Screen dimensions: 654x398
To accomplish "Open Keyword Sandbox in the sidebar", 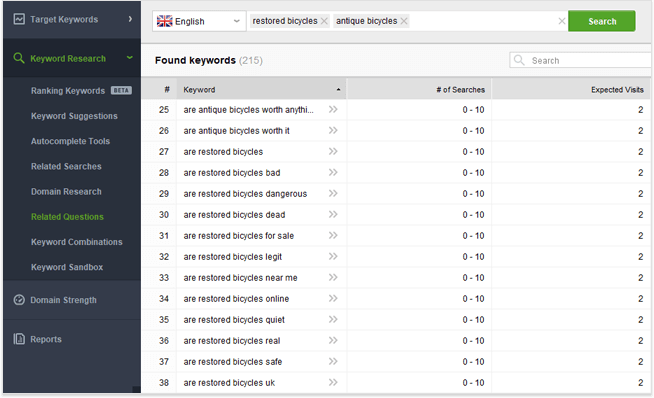I will click(x=67, y=267).
